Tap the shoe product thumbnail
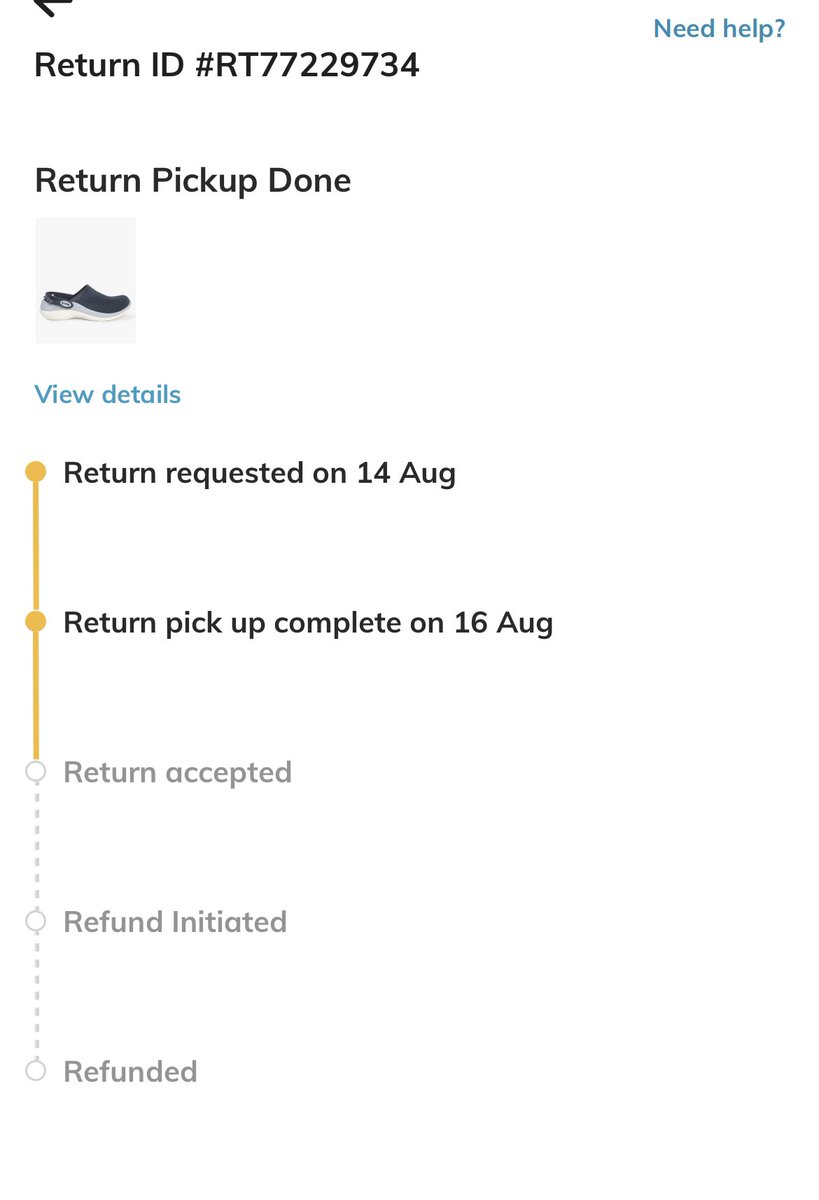819x1200 pixels. tap(85, 280)
